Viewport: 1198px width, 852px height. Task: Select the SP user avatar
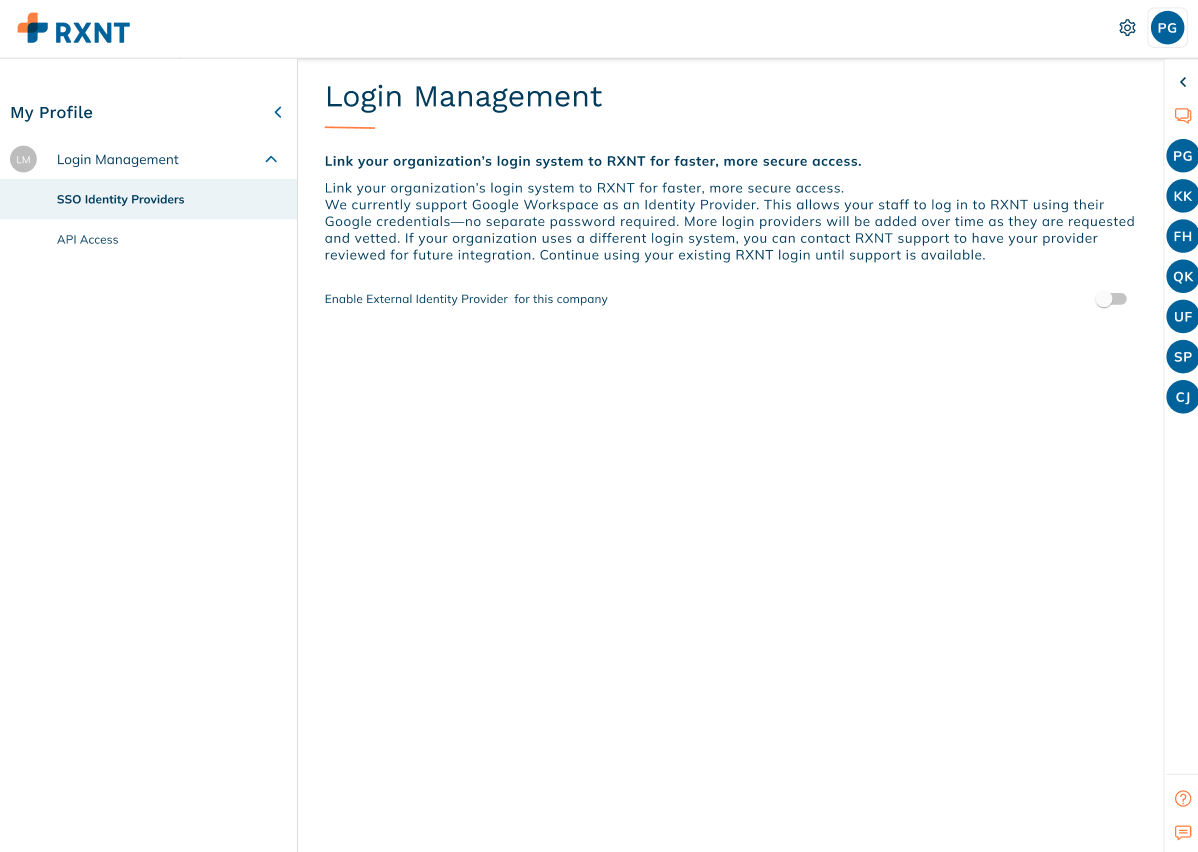click(x=1183, y=356)
